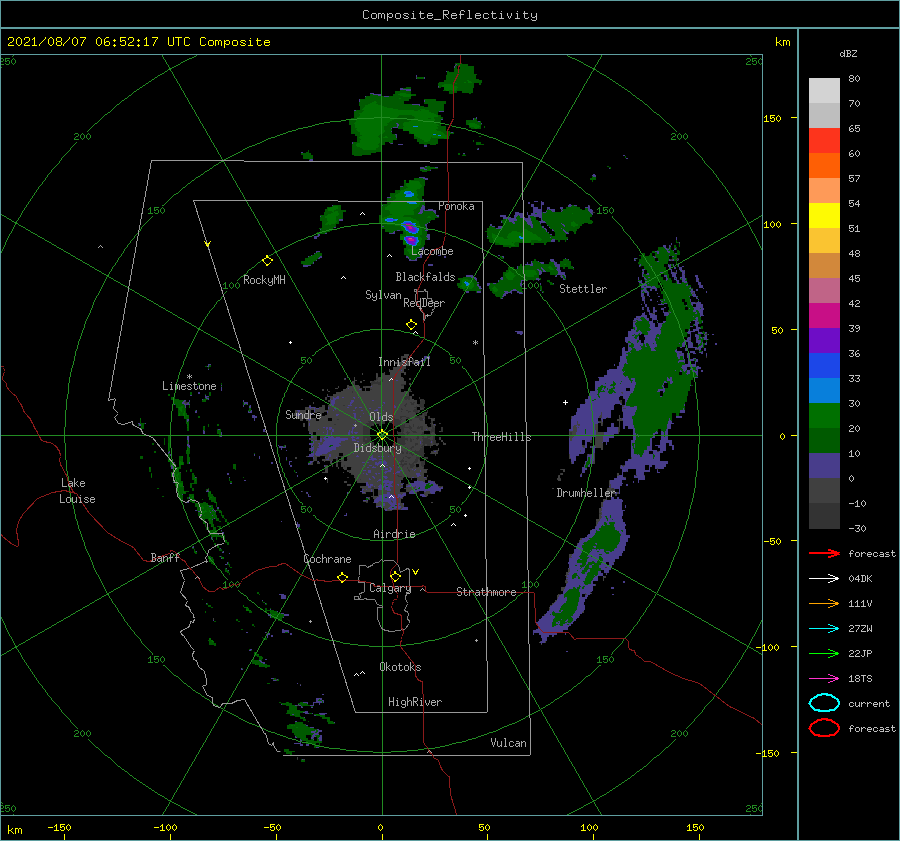Click the red forecast arrow legend icon
The image size is (900, 841).
(824, 553)
